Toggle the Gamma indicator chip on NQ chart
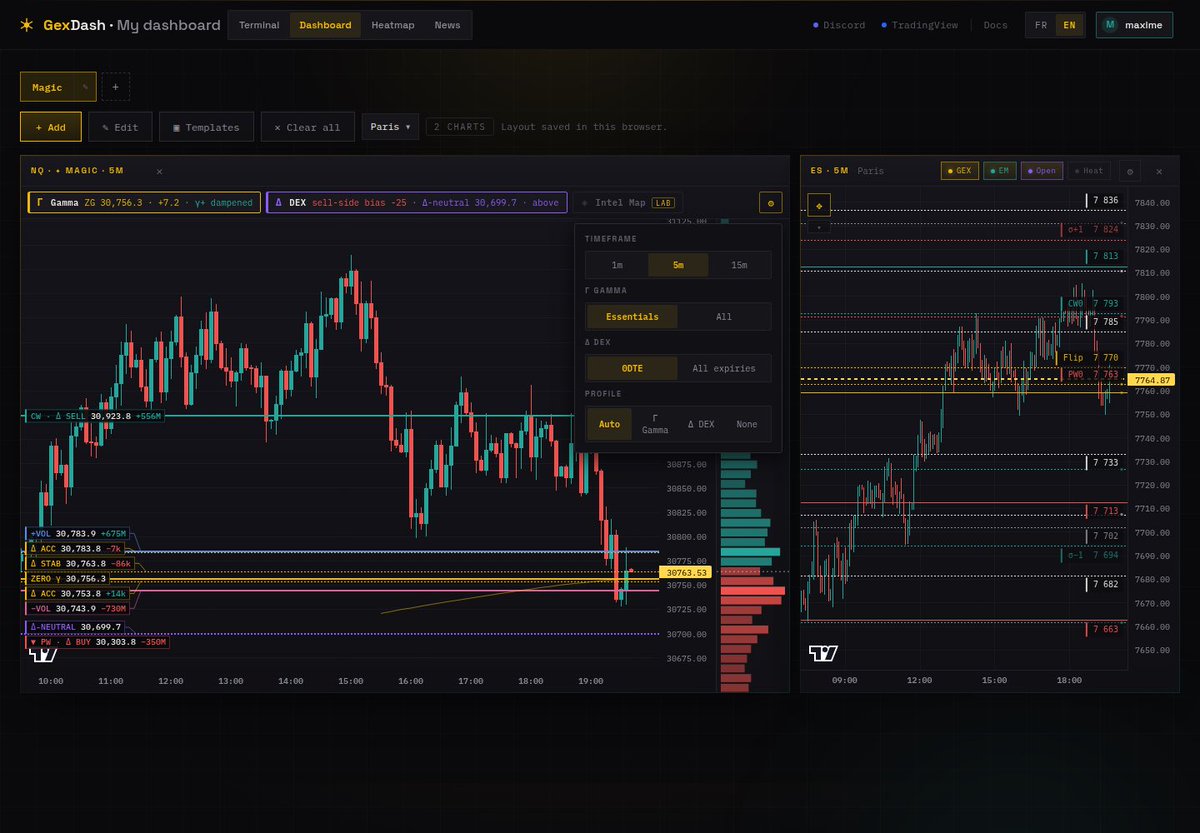This screenshot has width=1200, height=833. (144, 203)
